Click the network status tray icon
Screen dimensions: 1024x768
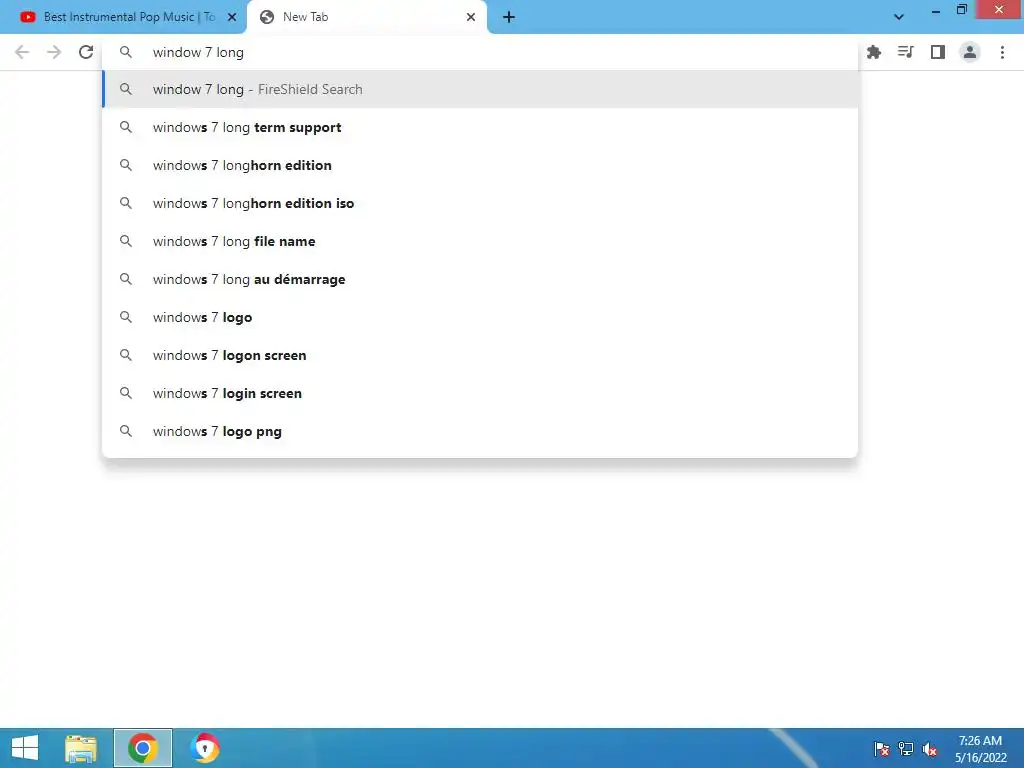[906, 749]
